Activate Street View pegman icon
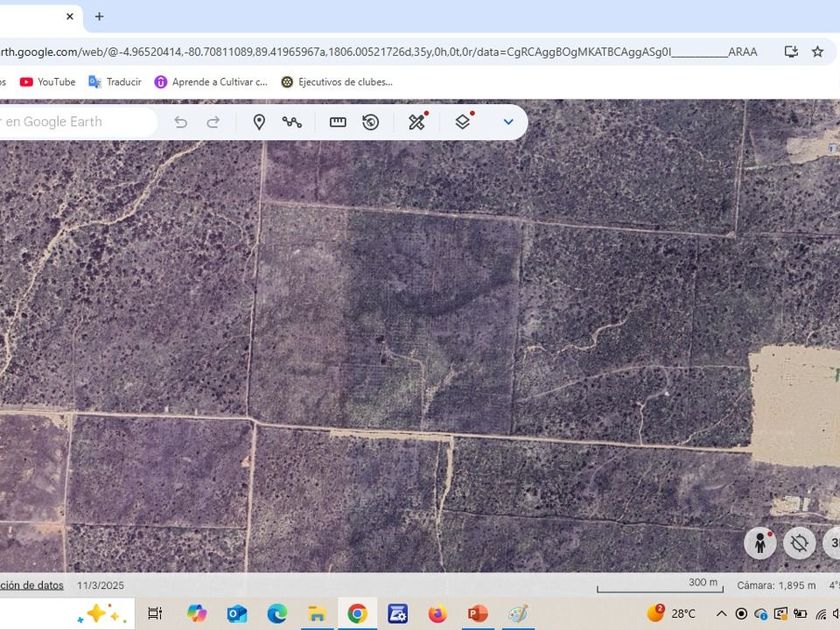 (x=761, y=543)
